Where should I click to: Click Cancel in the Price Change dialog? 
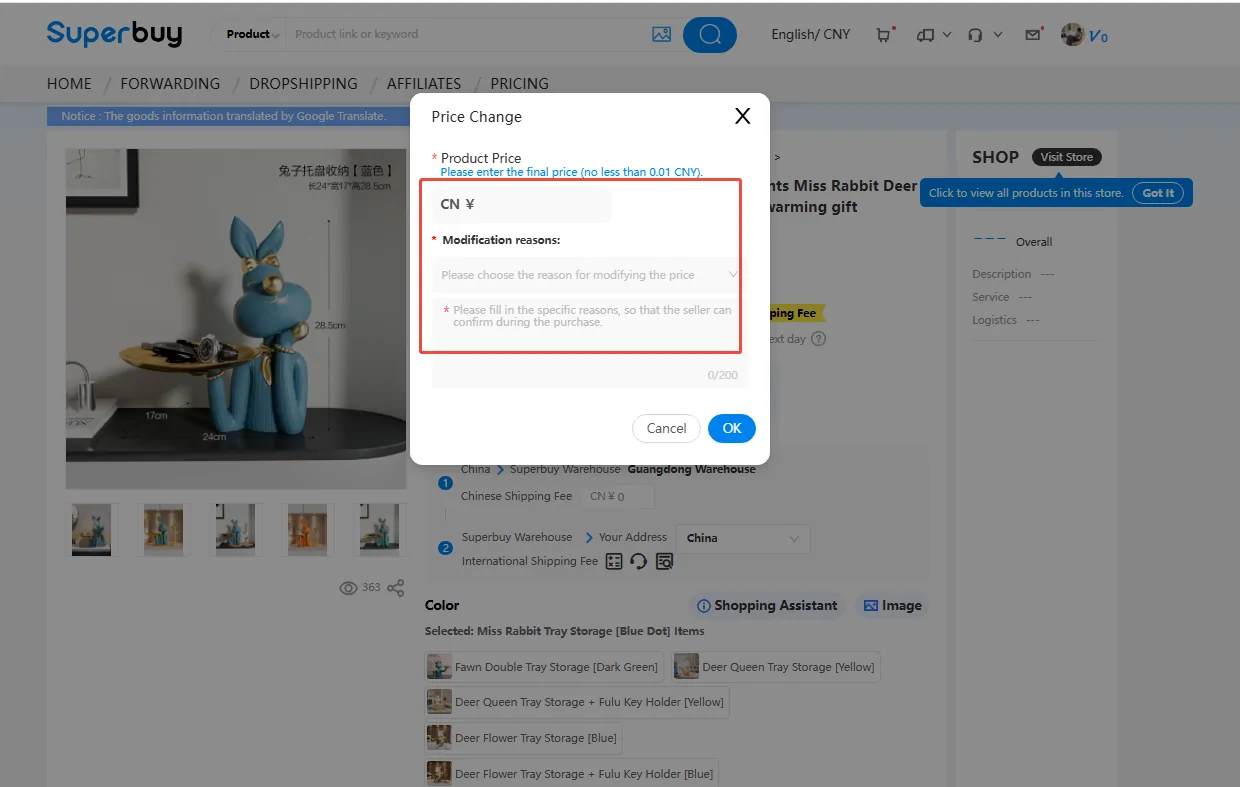[666, 428]
